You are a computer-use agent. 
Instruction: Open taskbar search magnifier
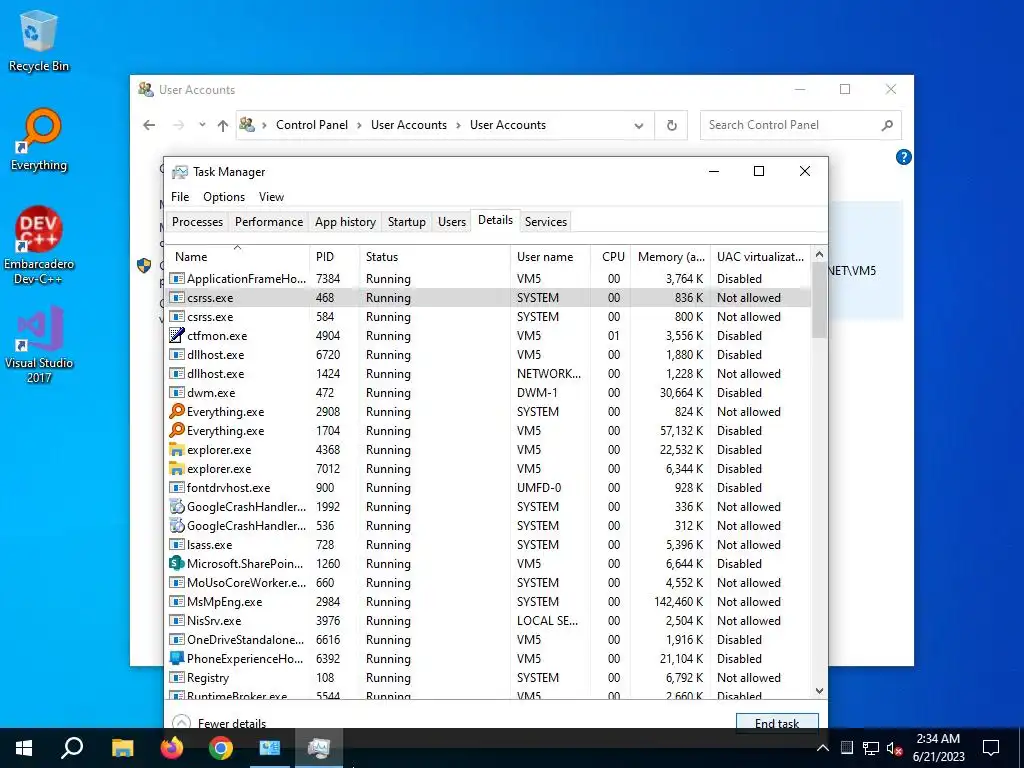click(72, 748)
